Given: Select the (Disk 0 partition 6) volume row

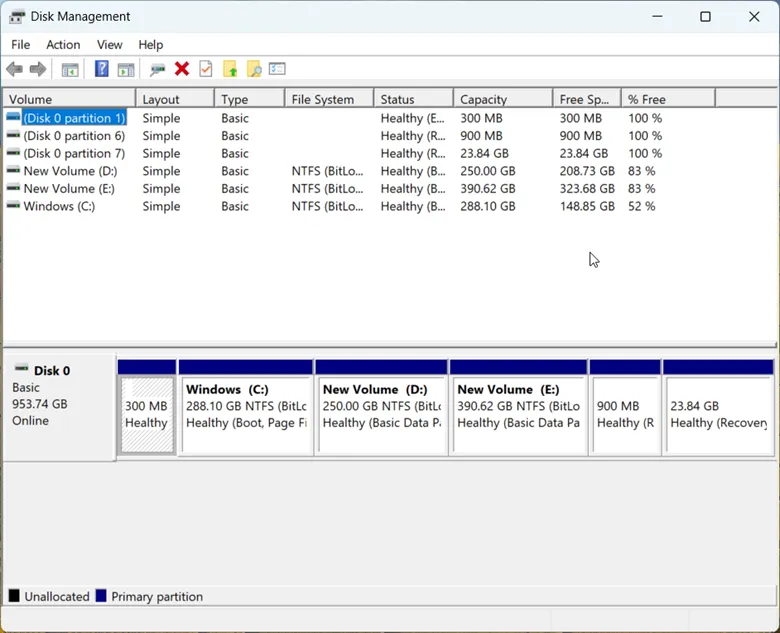Looking at the screenshot, I should (x=74, y=136).
